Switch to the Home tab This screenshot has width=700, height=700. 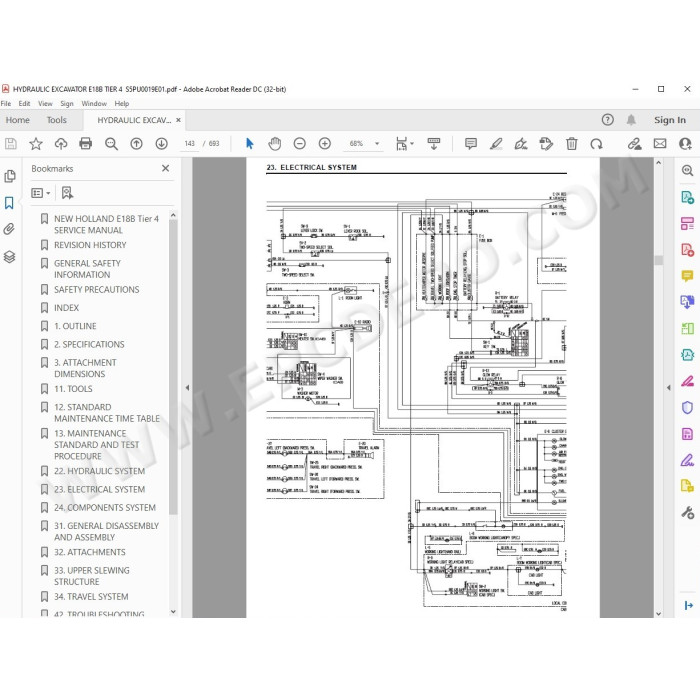(x=17, y=120)
